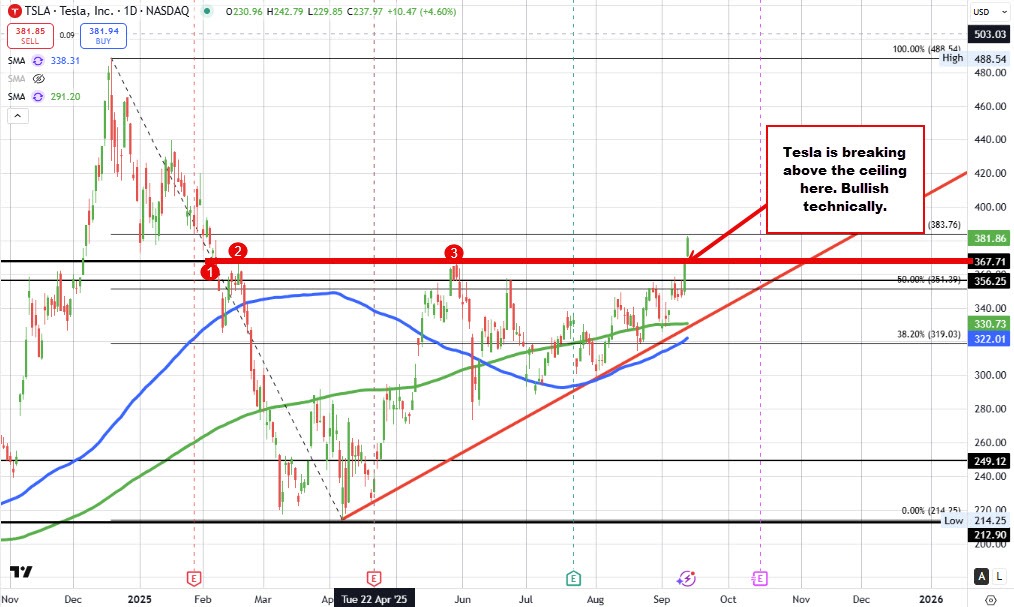
Task: Show the hidden SMA indicator via crossed-eye icon
Action: coord(38,79)
